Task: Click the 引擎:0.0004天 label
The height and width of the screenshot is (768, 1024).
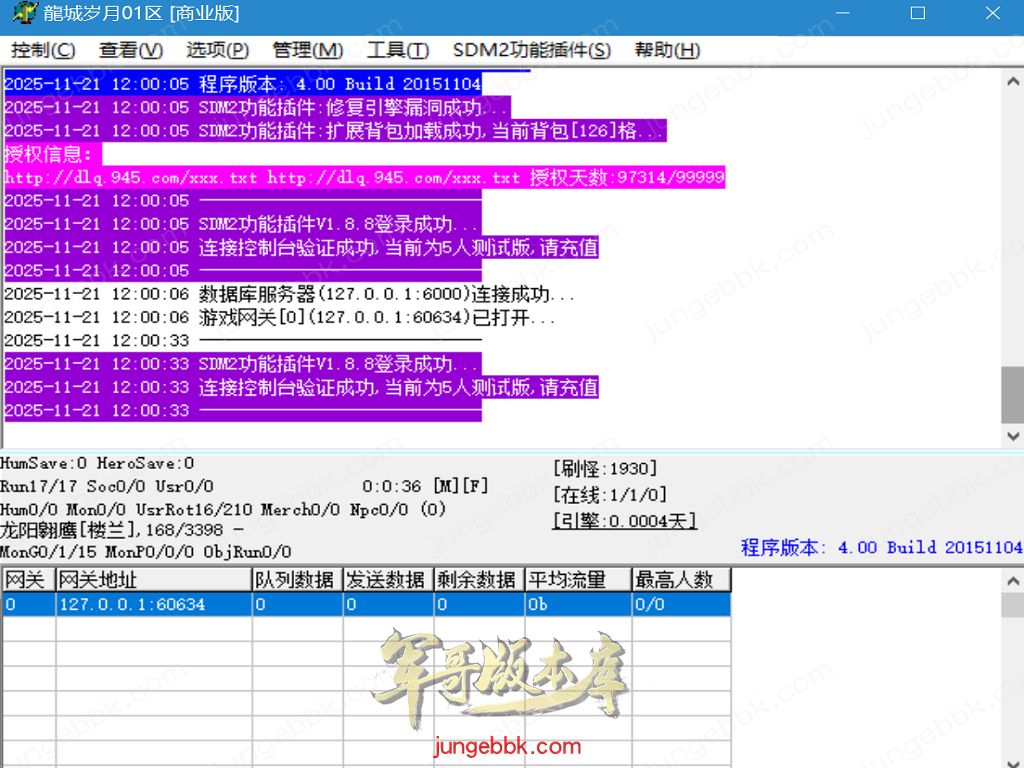Action: tap(624, 520)
